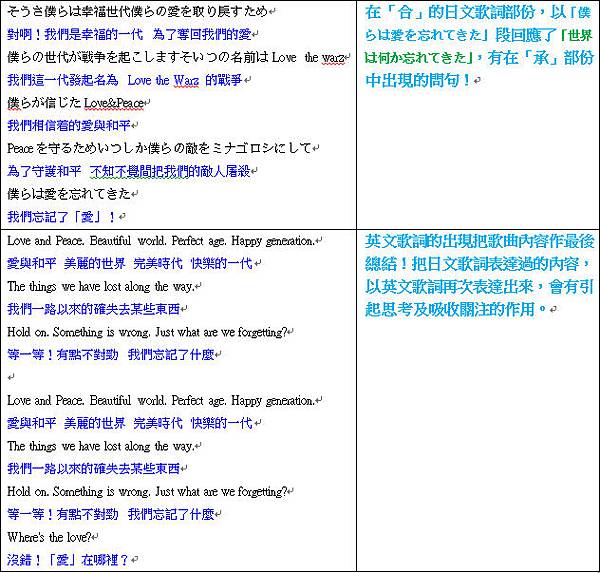This screenshot has width=600, height=573.
Task: Click the line '僕らが信じたLove&Peace'
Action: (x=76, y=103)
